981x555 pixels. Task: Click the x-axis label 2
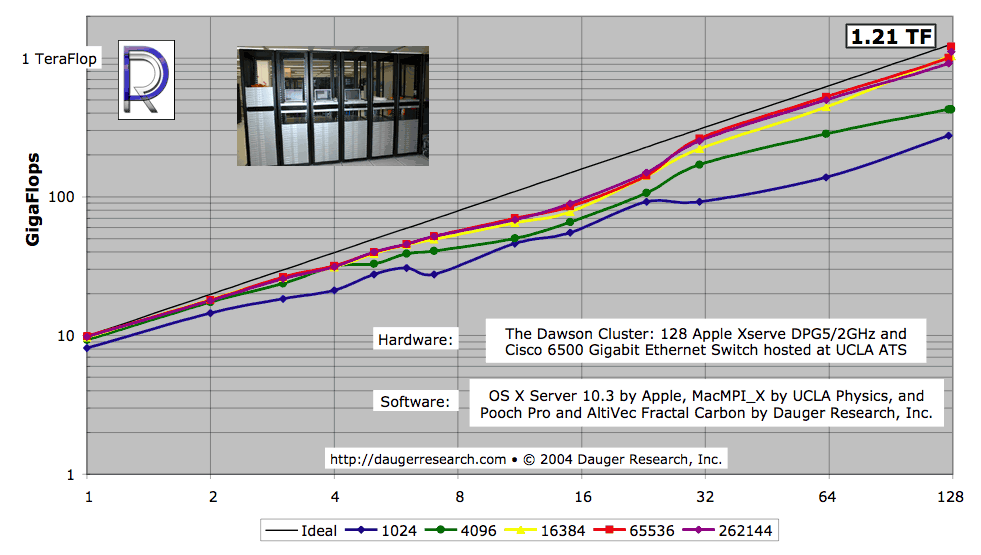pyautogui.click(x=213, y=497)
